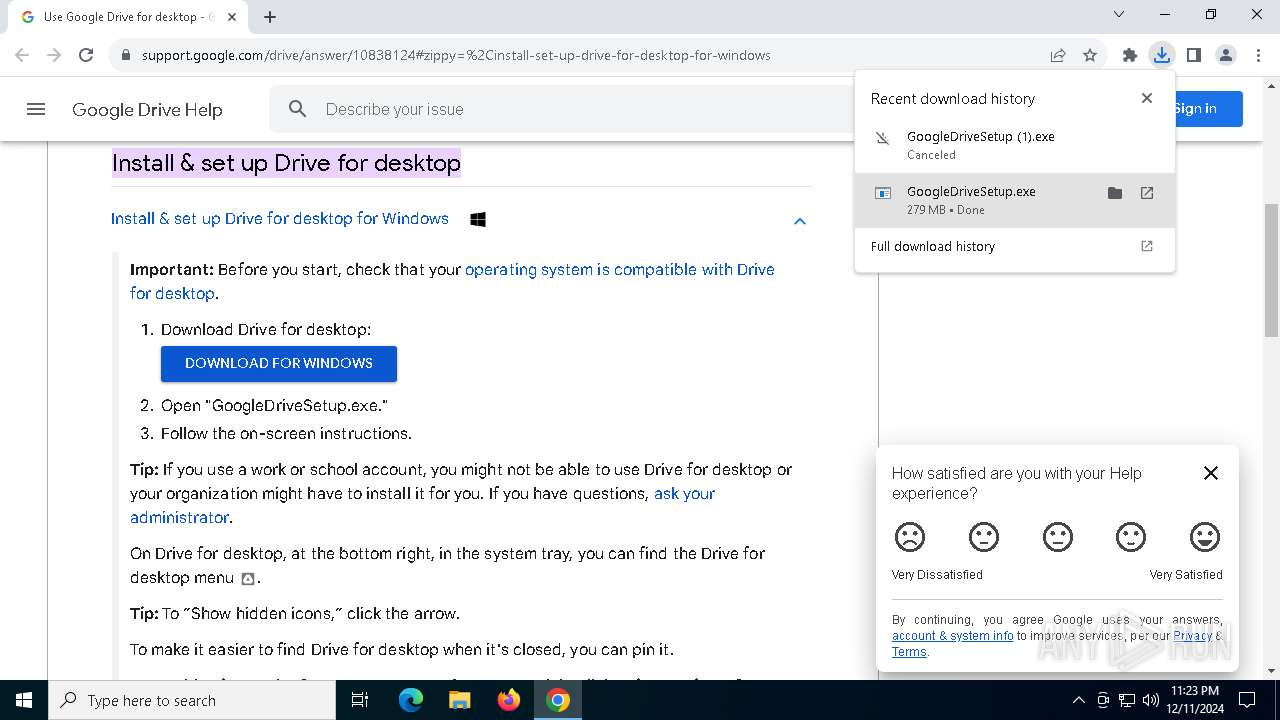Open the tab search dropdown

point(1119,15)
